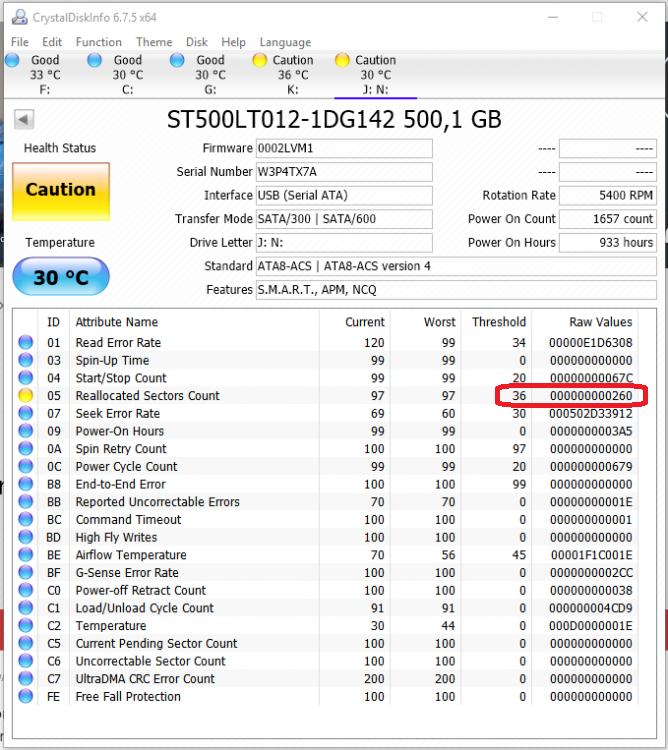
Task: Click the status orb of Power Cycle Count
Action: click(26, 466)
